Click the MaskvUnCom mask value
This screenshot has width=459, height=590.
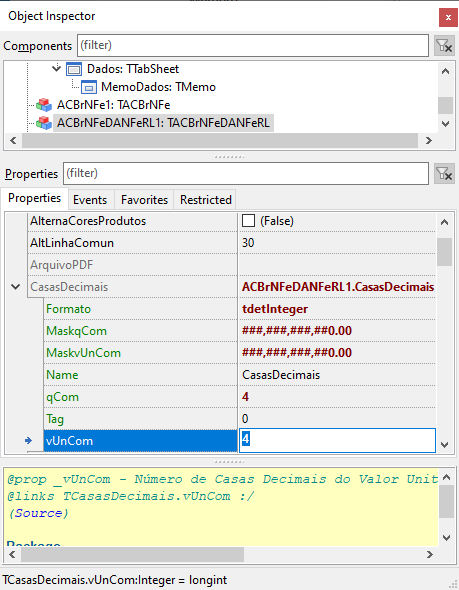(x=297, y=353)
